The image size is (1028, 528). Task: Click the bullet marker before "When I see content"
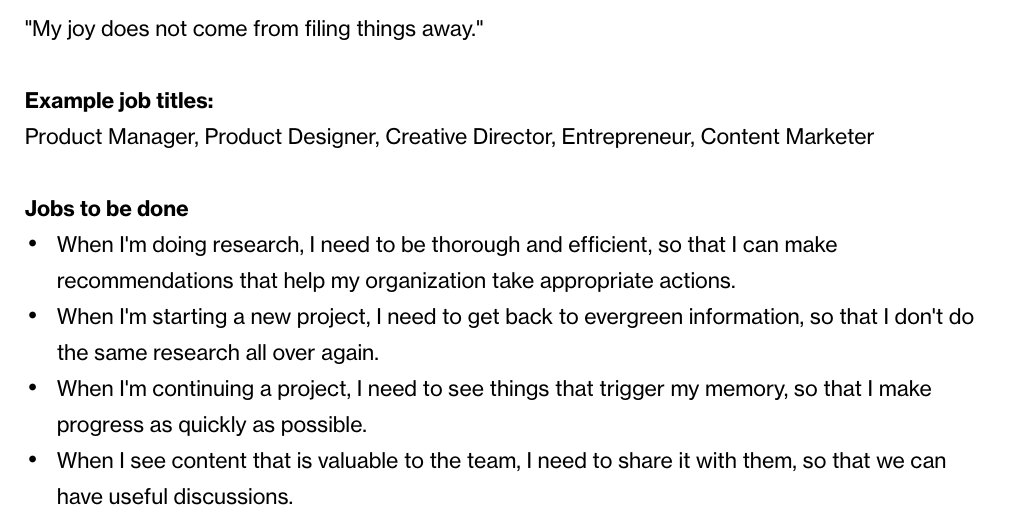tap(33, 460)
